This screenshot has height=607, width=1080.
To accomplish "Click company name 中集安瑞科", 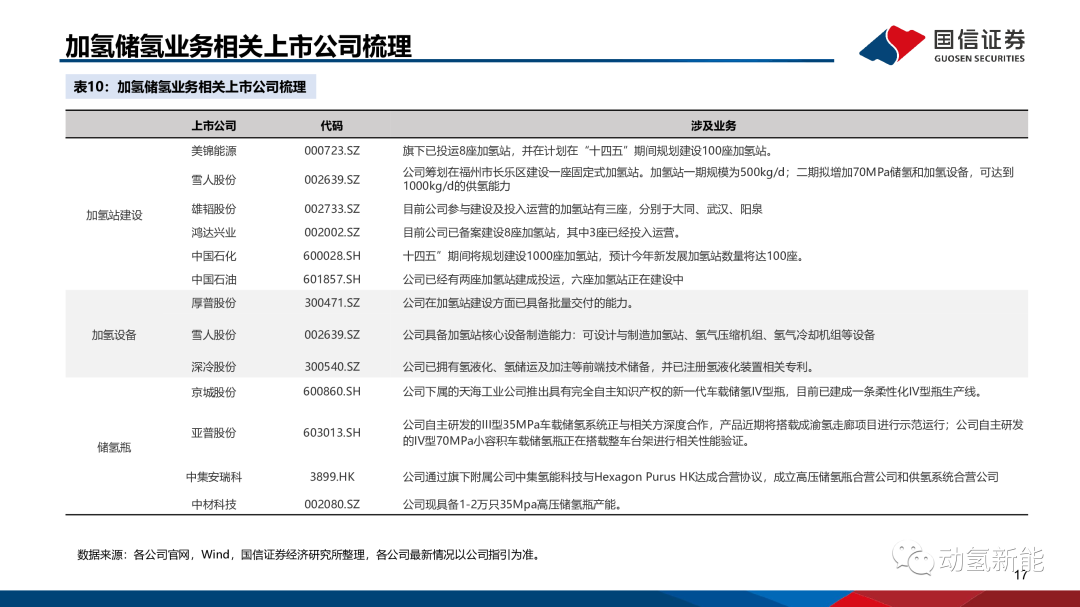I will click(214, 477).
